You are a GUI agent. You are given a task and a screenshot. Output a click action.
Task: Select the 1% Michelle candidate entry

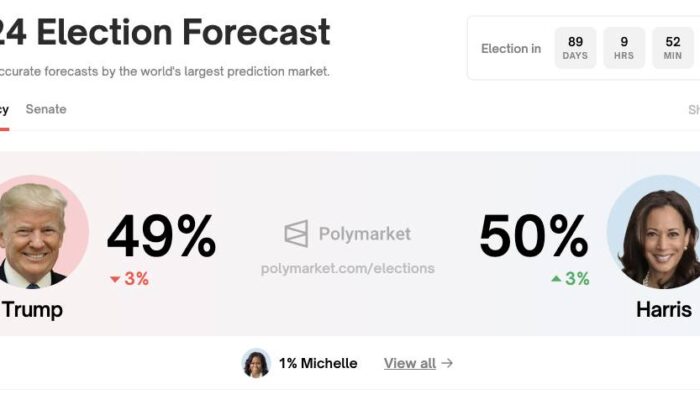point(300,363)
